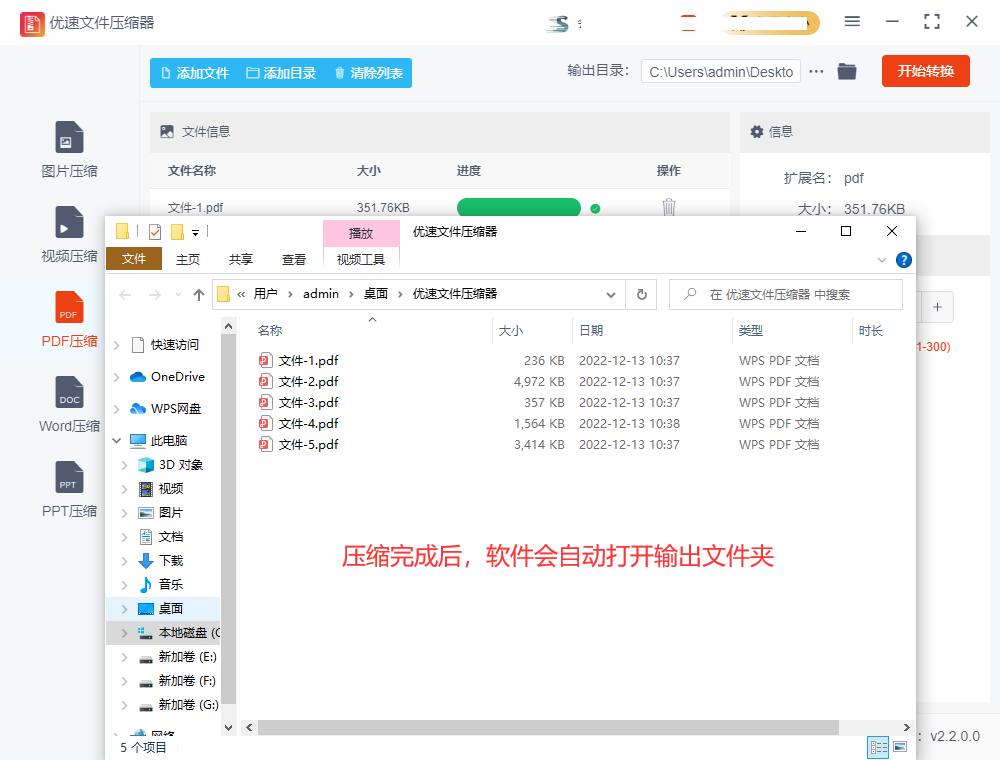This screenshot has height=760, width=1000.
Task: Click the 添加文件 add file button
Action: tap(195, 73)
